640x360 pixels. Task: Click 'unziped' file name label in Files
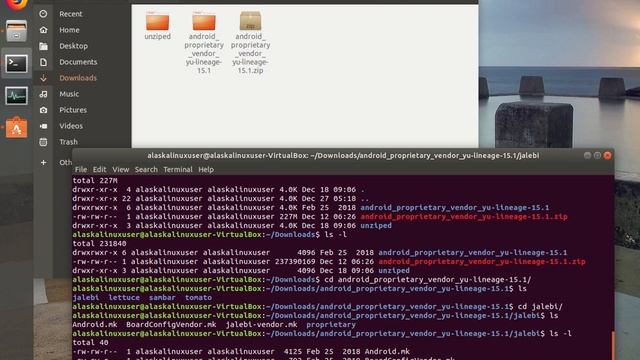[158, 36]
